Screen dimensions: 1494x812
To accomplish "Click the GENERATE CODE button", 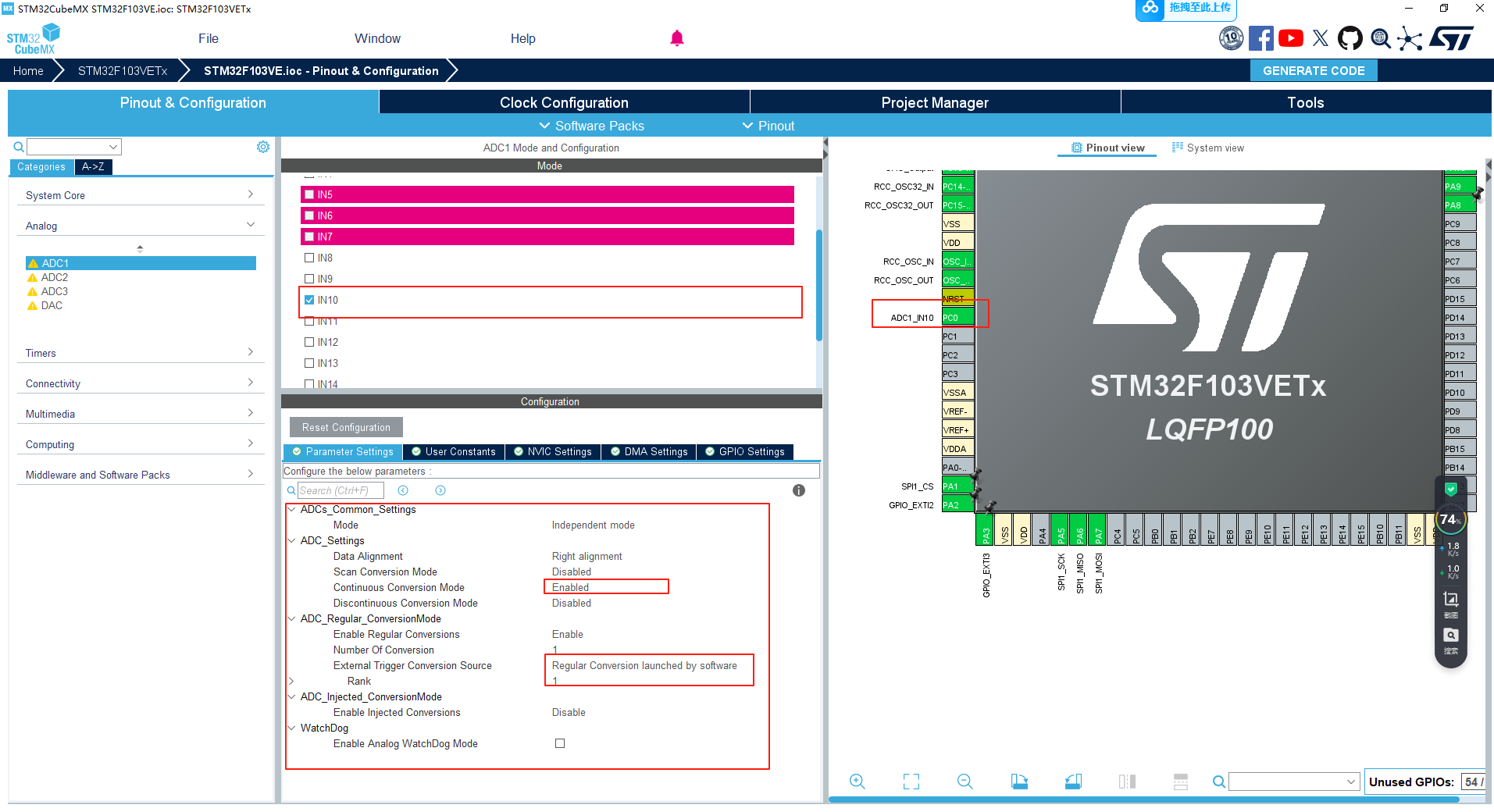I will coord(1314,70).
